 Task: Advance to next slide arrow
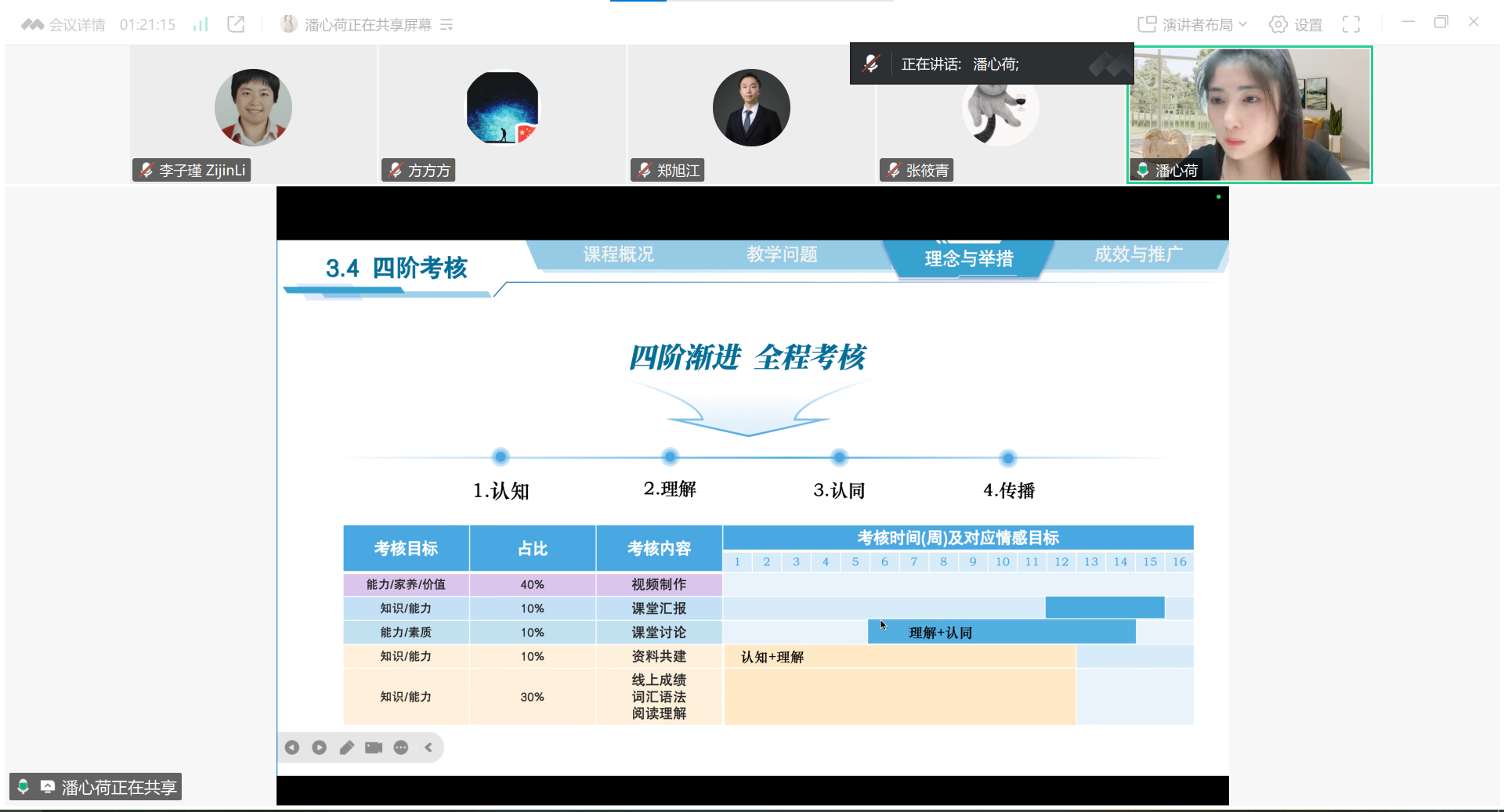click(320, 748)
